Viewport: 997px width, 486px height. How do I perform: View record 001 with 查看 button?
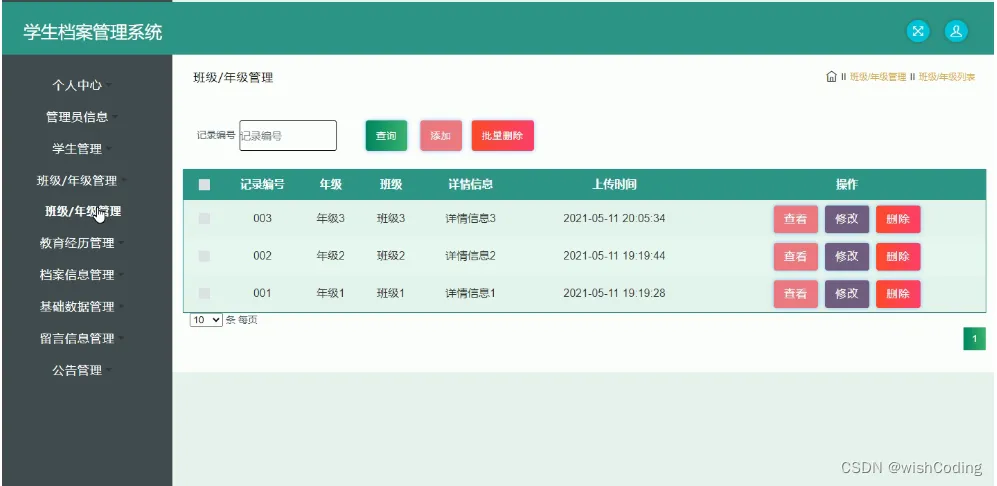795,294
